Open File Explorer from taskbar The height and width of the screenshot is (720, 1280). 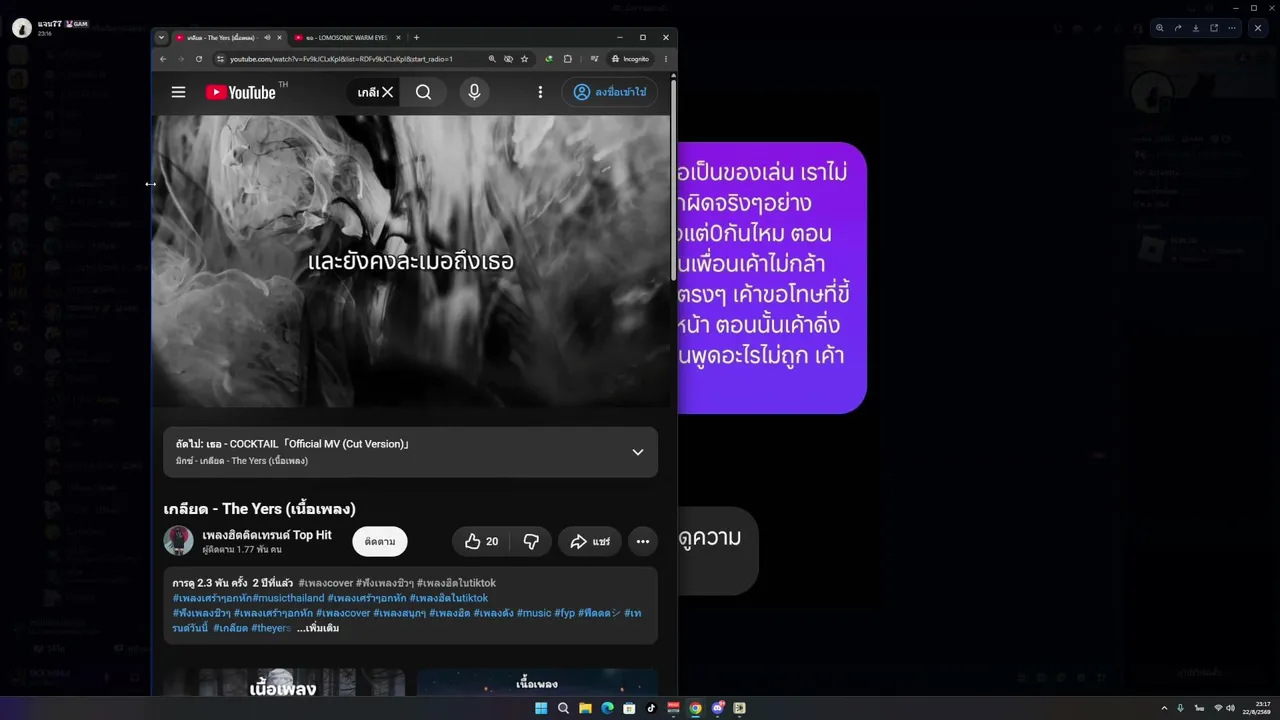click(x=585, y=708)
